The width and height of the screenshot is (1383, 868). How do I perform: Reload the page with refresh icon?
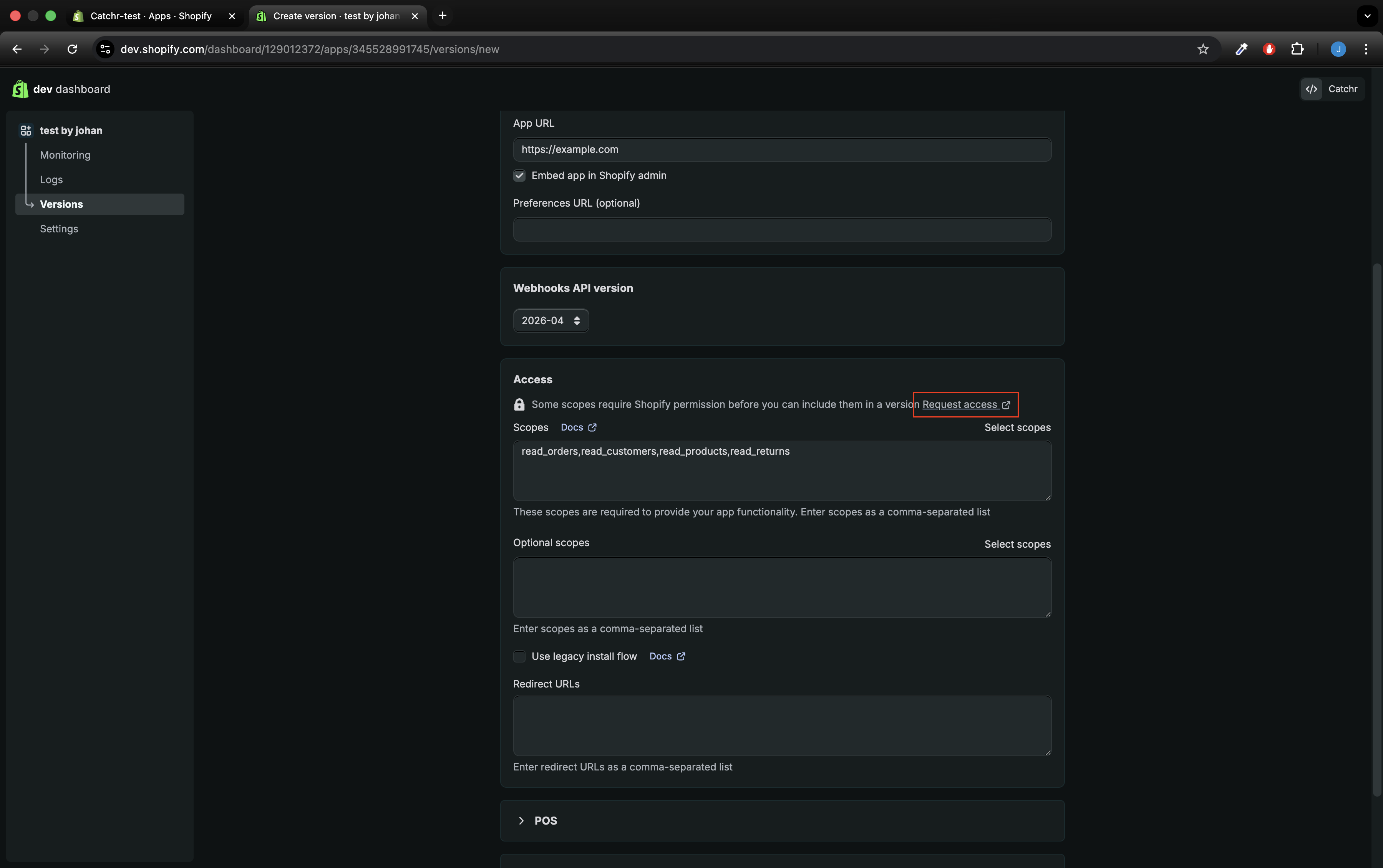point(72,50)
